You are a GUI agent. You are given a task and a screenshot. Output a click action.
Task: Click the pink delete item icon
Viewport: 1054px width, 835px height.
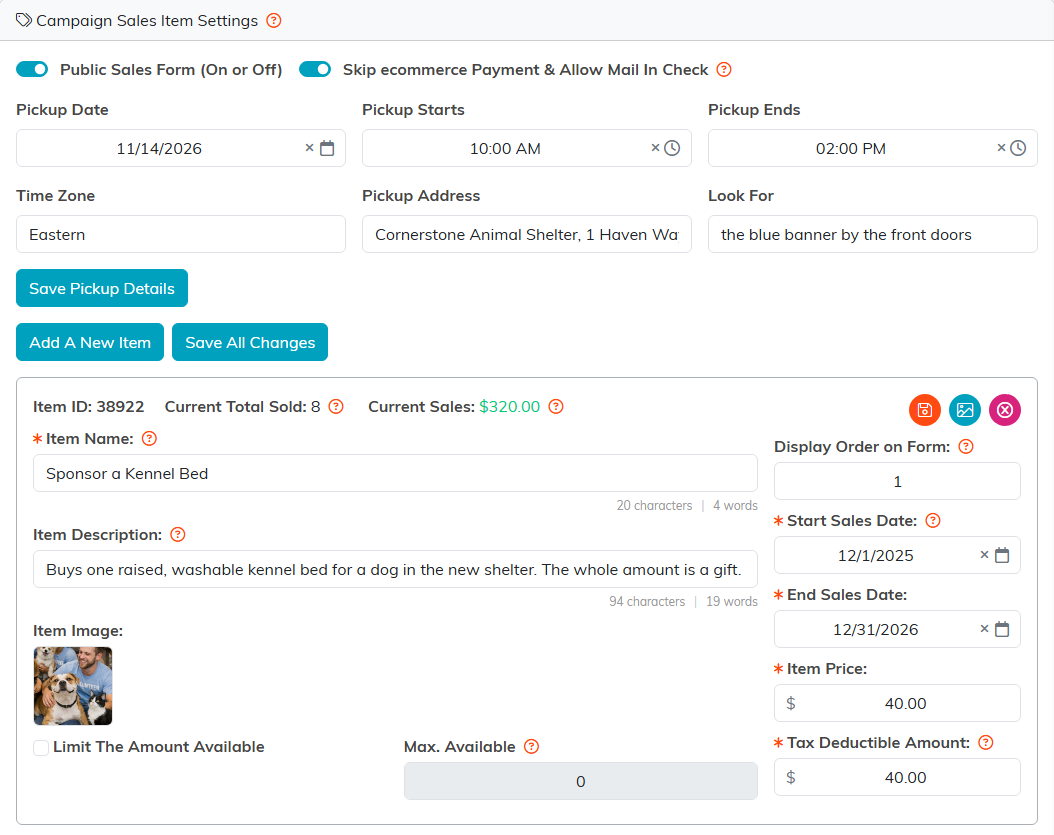click(x=1005, y=410)
